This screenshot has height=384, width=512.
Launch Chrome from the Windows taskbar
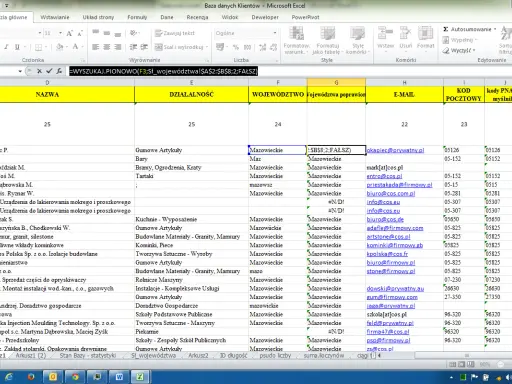point(75,377)
